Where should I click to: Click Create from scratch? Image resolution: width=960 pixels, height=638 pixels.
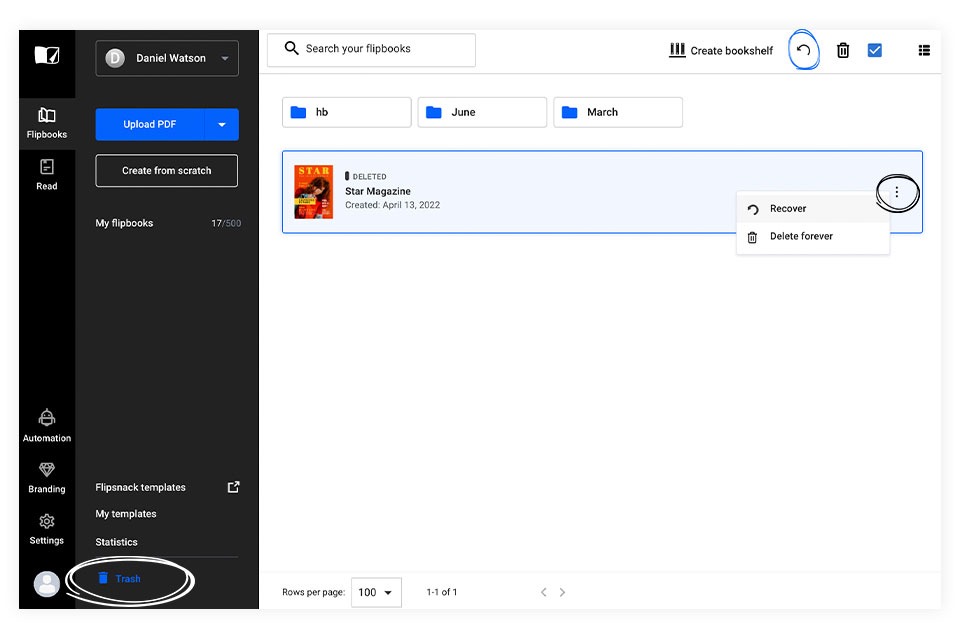(167, 170)
